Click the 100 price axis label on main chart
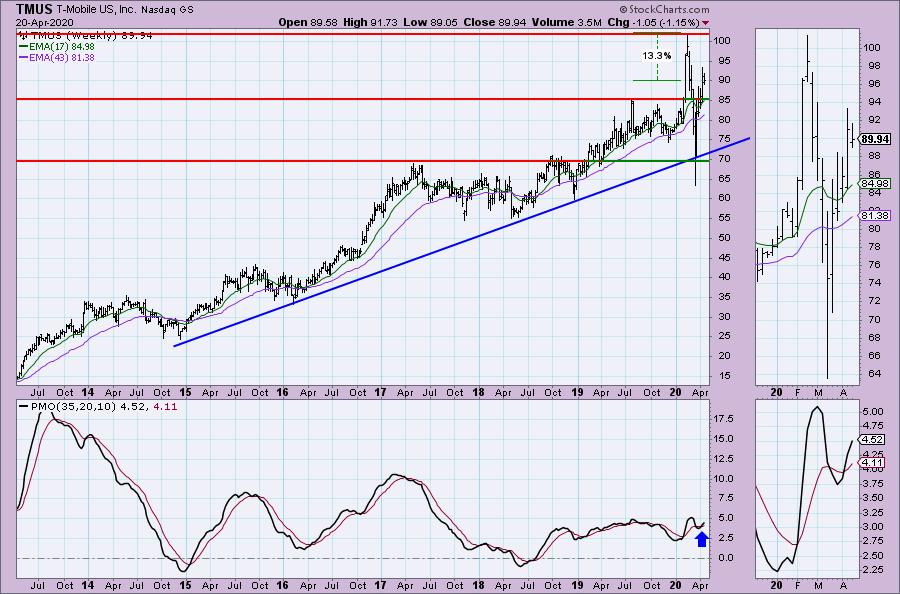The image size is (900, 594). pyautogui.click(x=722, y=41)
